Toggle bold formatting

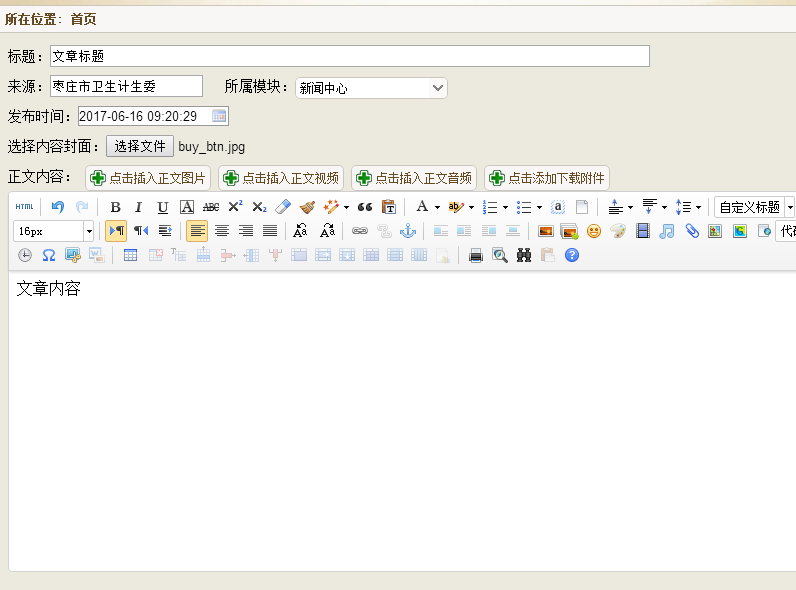(x=115, y=207)
